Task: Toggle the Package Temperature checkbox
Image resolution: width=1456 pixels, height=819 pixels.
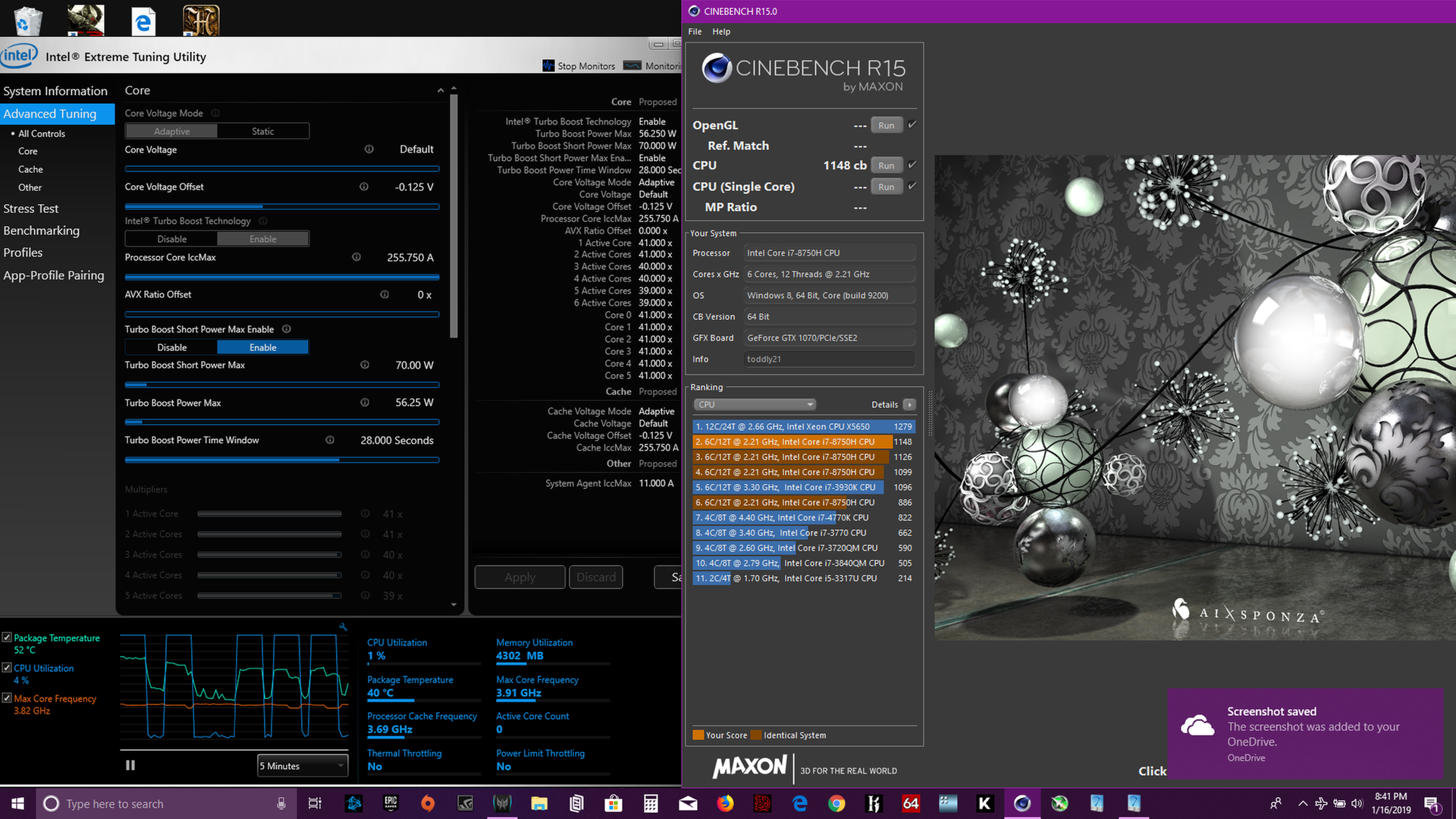Action: [7, 638]
